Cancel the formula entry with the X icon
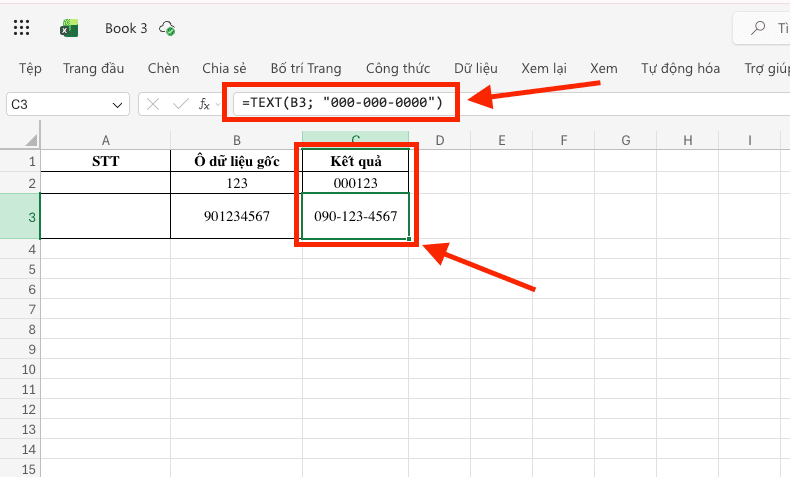This screenshot has height=477, width=790. point(153,104)
